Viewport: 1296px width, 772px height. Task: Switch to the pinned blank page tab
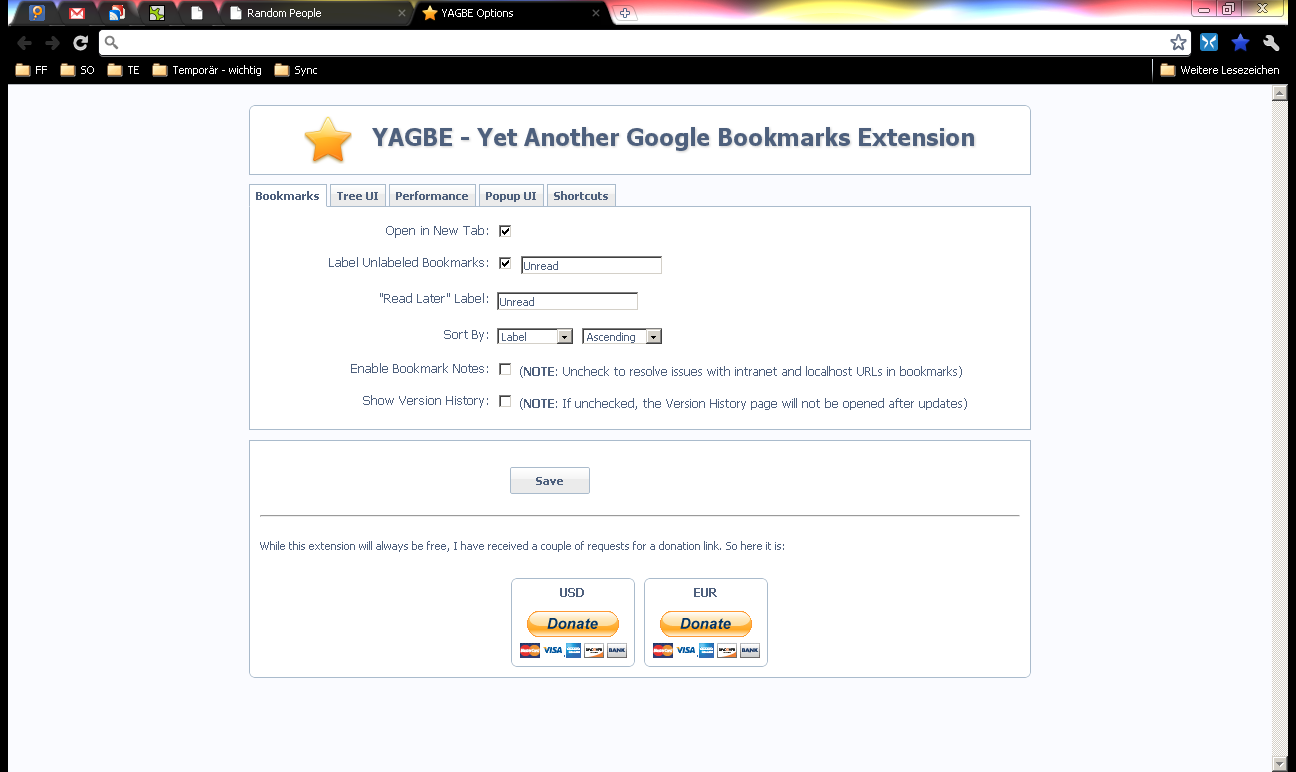click(197, 13)
